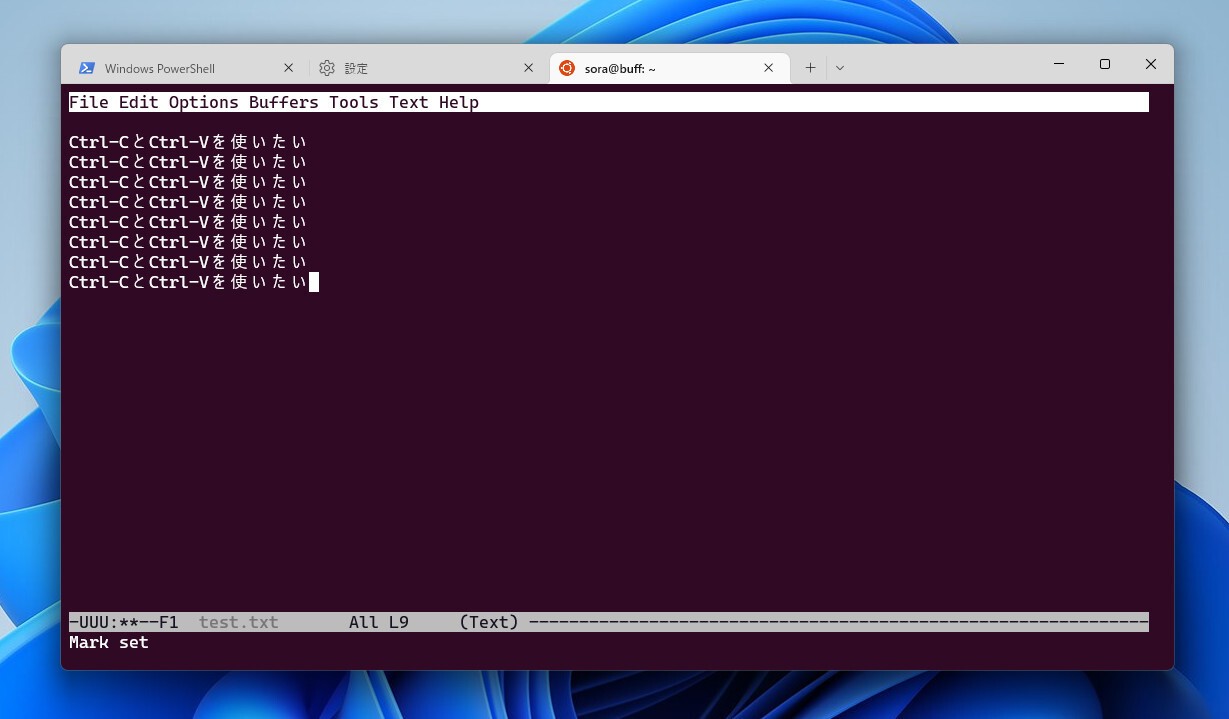Open the Tools menu
Image resolution: width=1229 pixels, height=719 pixels.
click(x=353, y=102)
